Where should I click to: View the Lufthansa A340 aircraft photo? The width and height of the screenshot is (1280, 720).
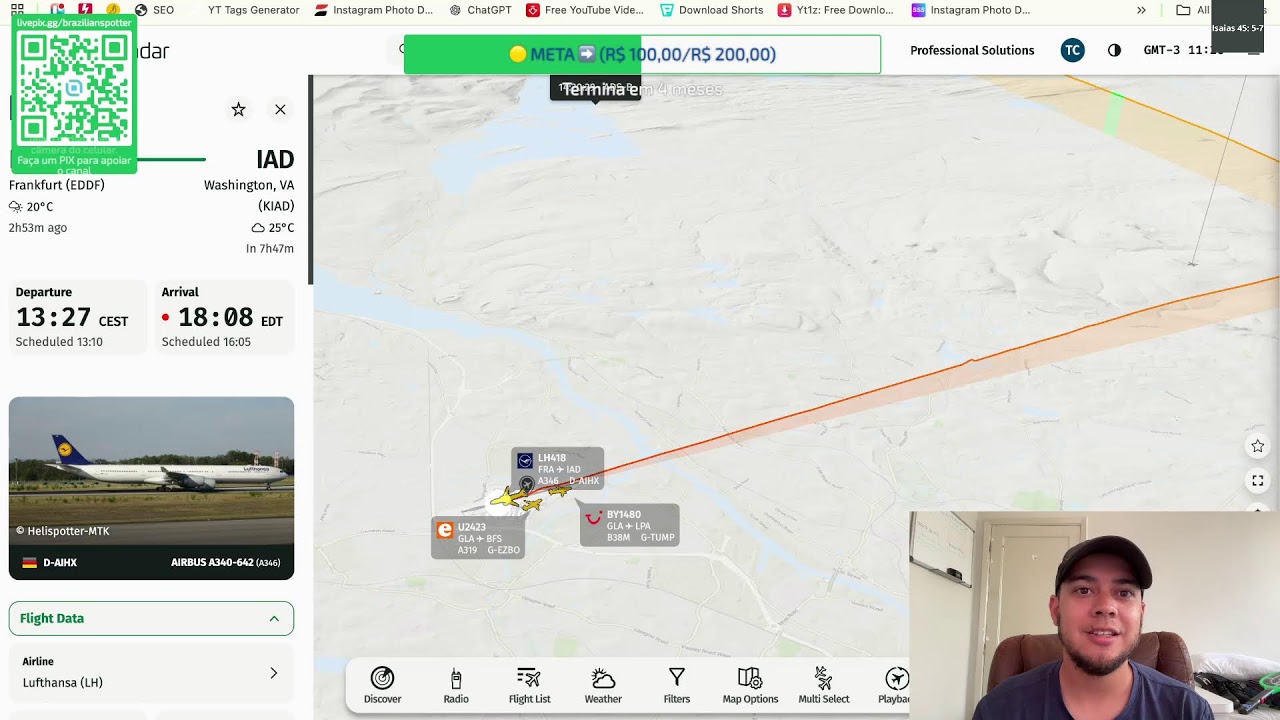point(151,470)
